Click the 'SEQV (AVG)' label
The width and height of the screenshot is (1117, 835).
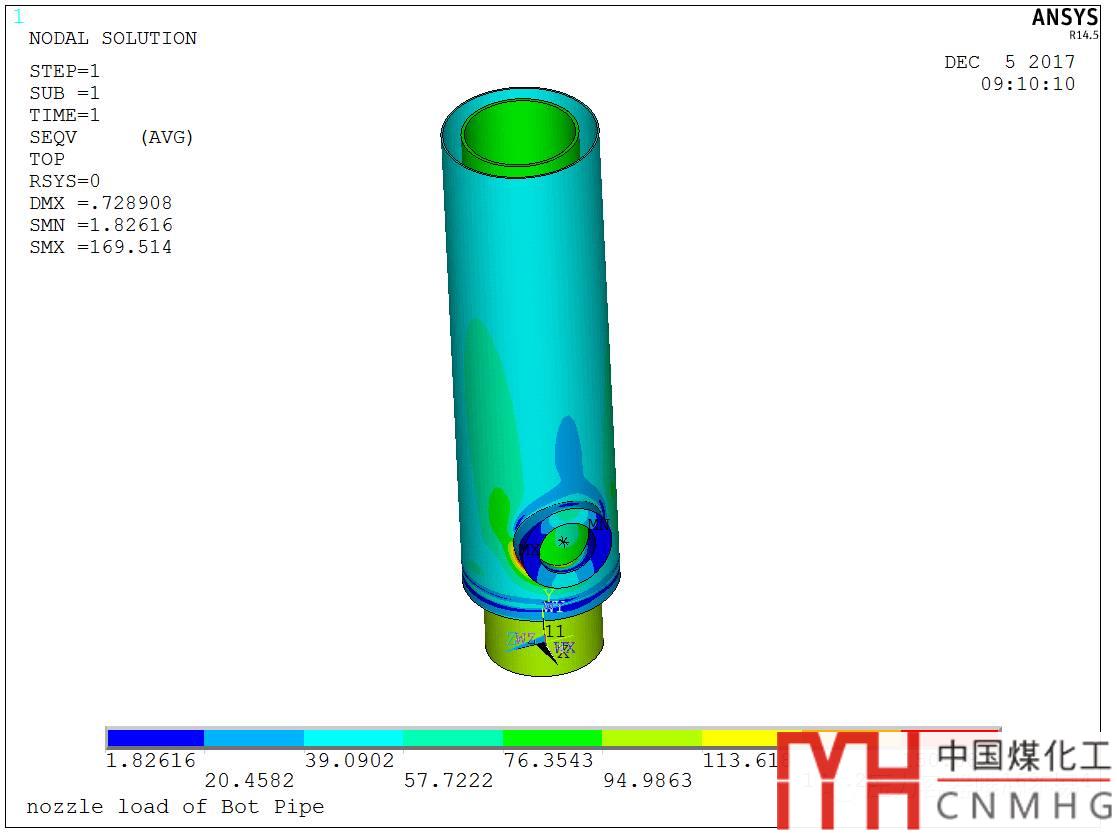tap(111, 138)
